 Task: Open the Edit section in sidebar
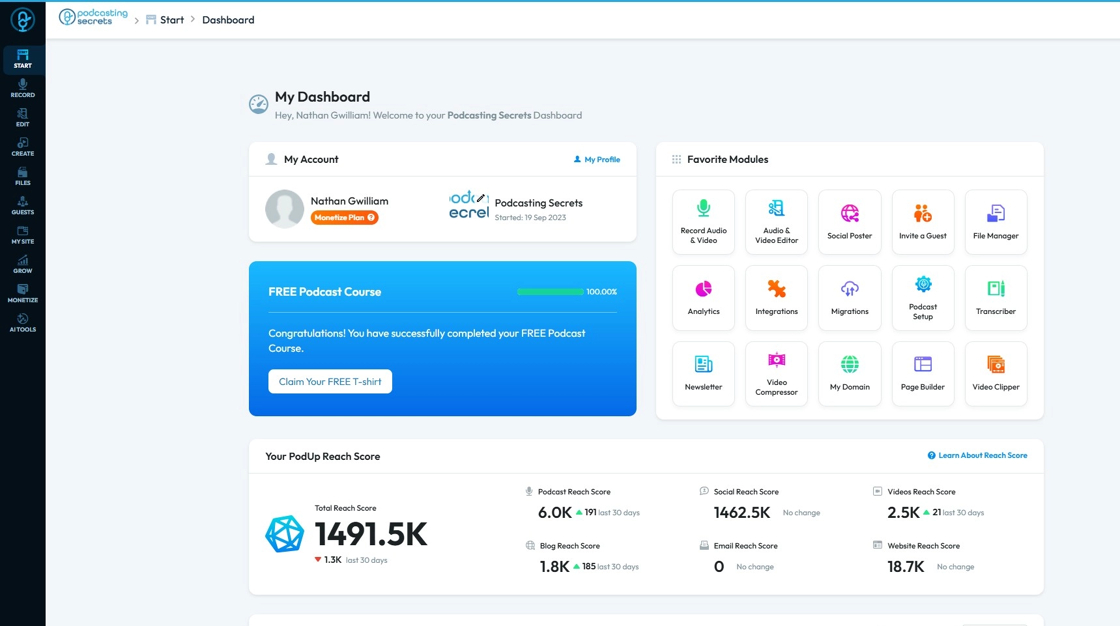[x=22, y=118]
